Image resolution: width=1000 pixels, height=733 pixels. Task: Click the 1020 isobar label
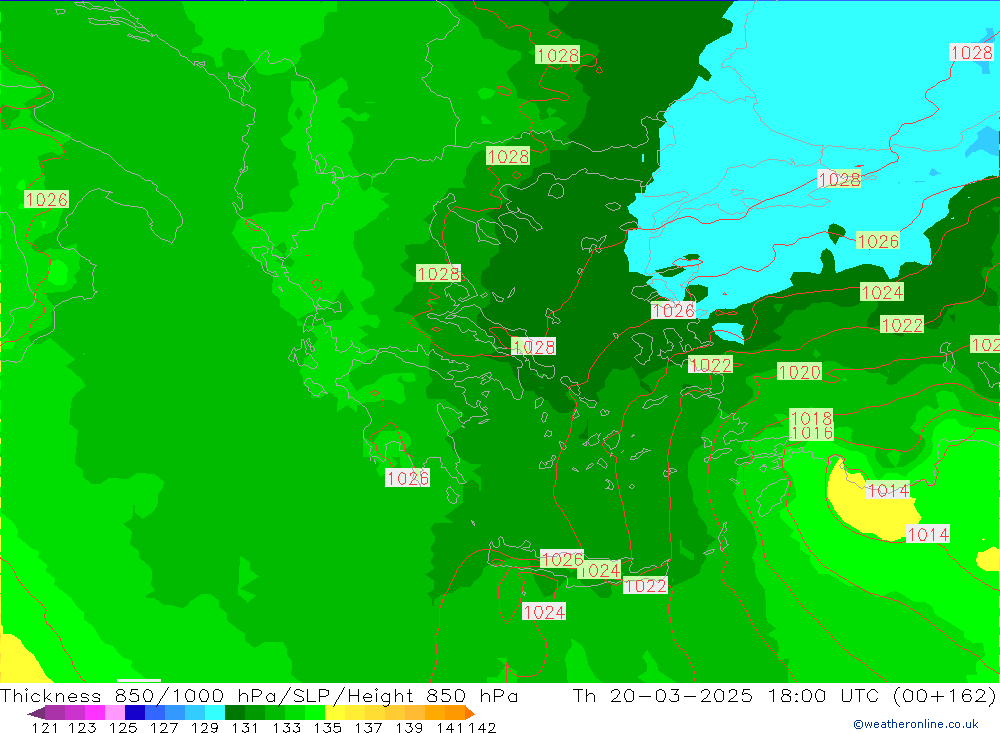coord(799,372)
